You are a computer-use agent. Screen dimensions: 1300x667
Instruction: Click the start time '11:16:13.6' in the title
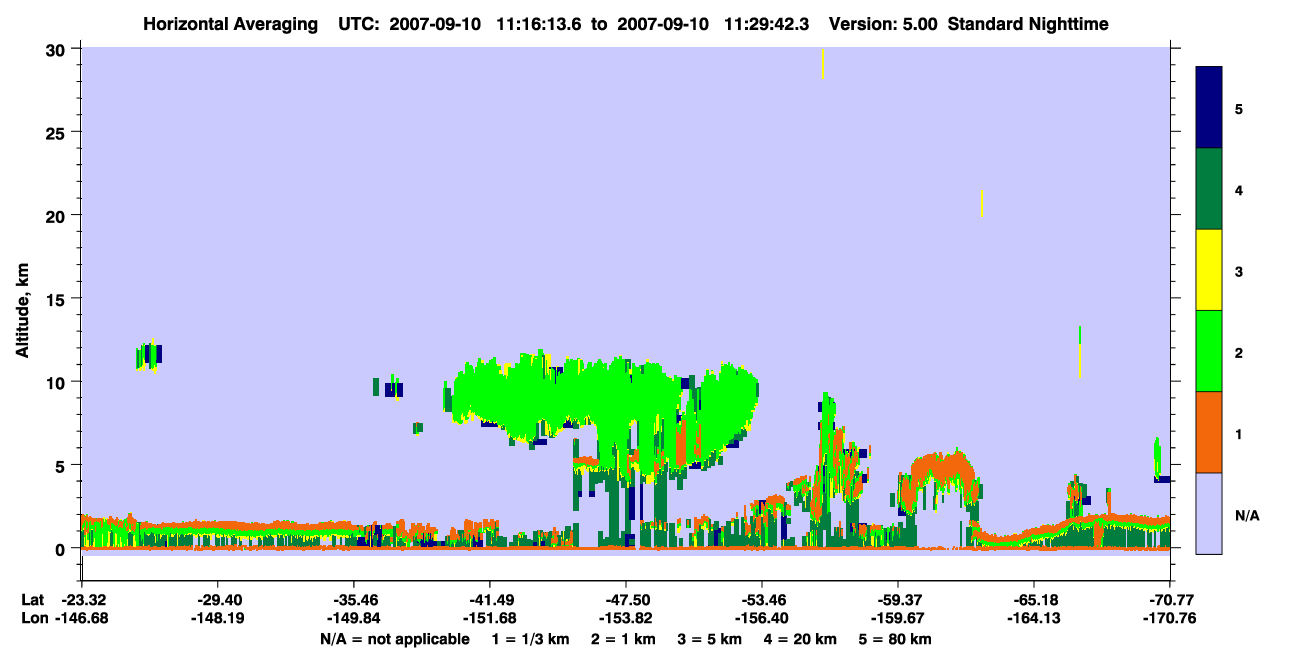click(540, 24)
